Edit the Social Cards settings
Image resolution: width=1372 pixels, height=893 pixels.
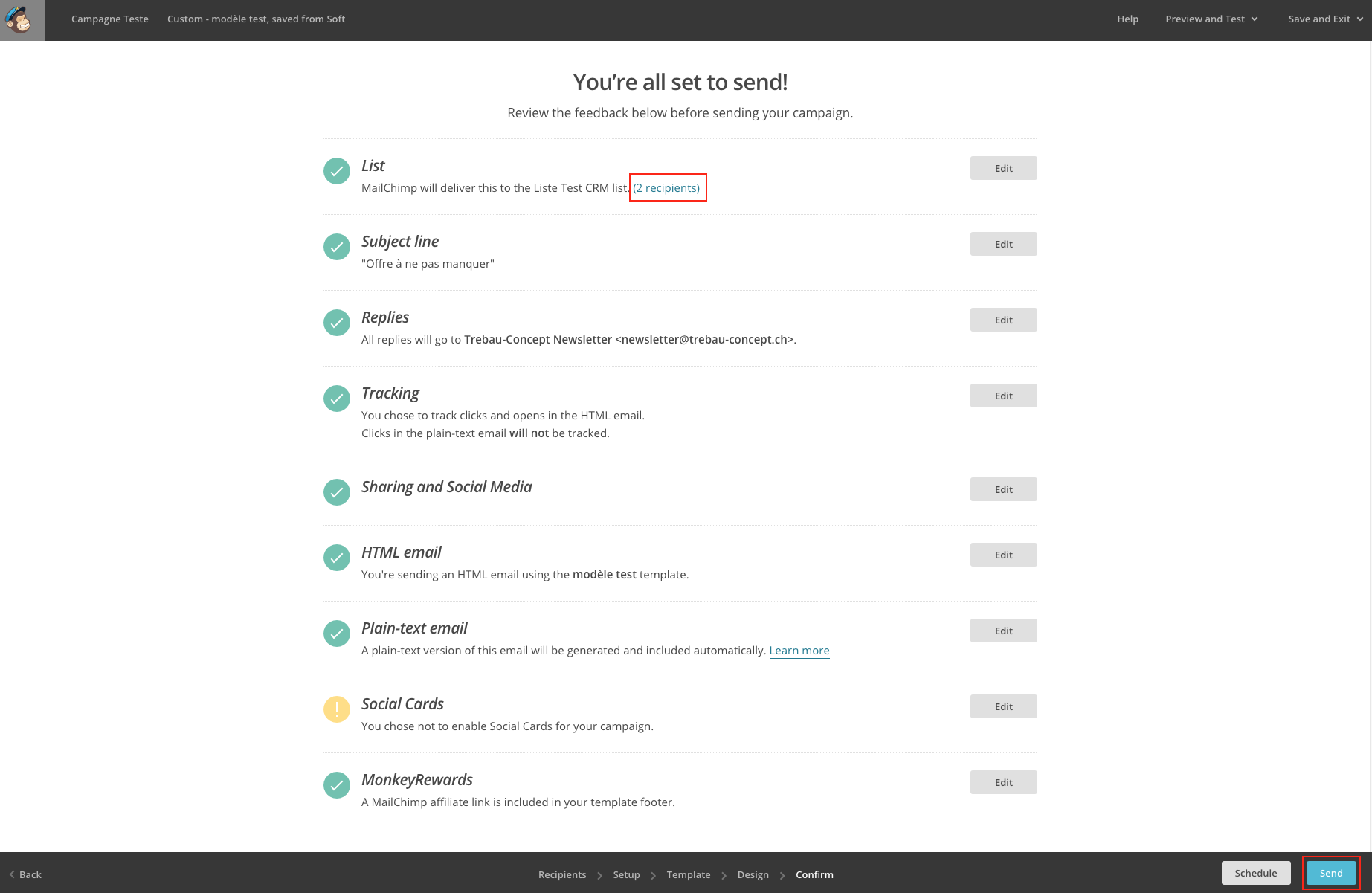[x=1003, y=706]
